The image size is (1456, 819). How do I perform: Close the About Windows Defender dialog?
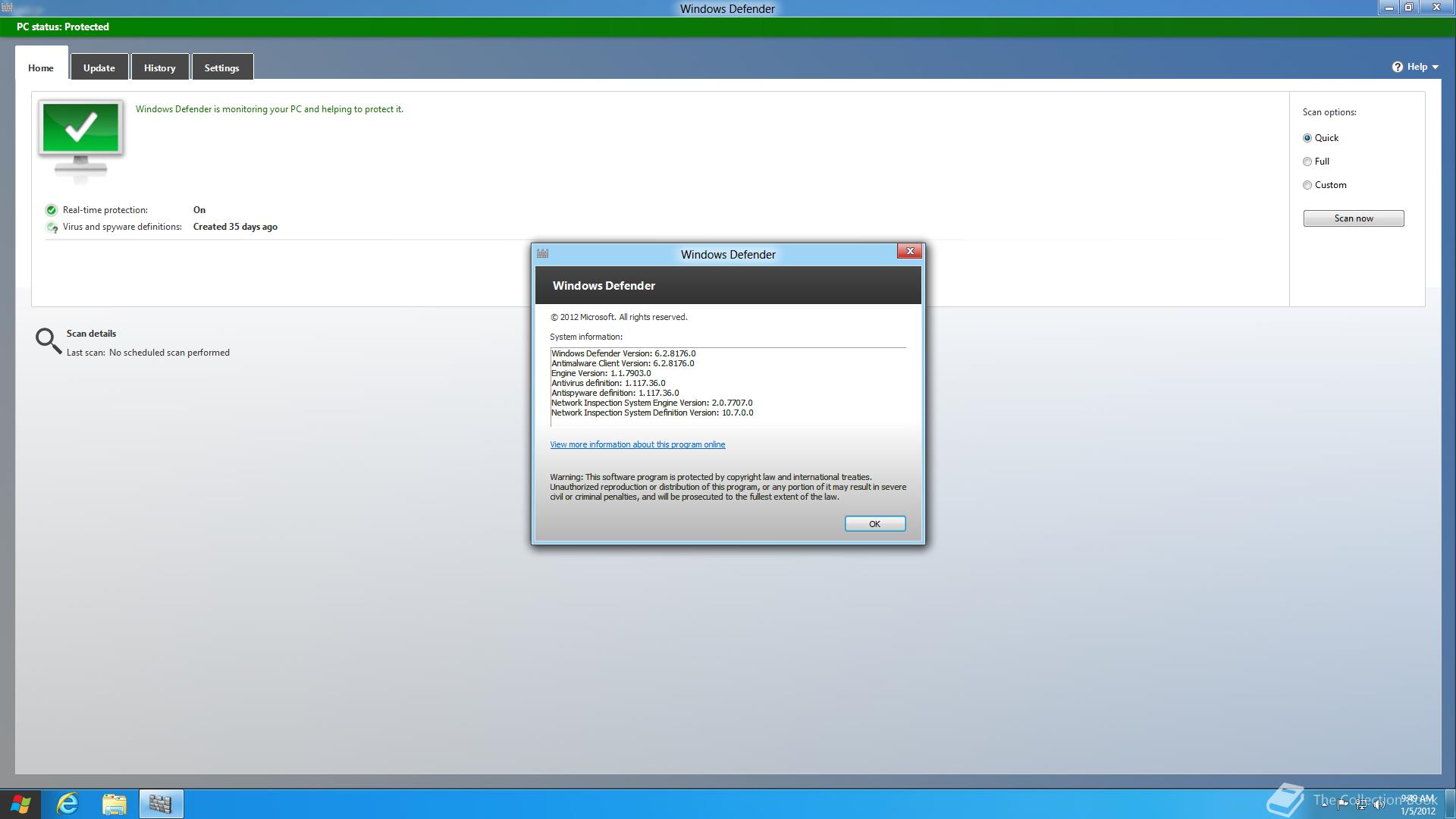pyautogui.click(x=910, y=251)
